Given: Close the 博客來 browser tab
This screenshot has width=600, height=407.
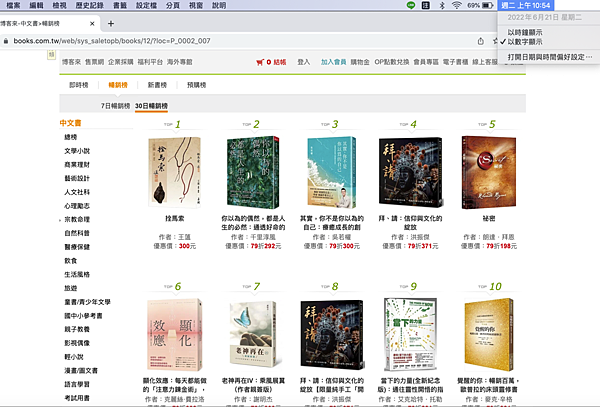Looking at the screenshot, I should point(92,24).
